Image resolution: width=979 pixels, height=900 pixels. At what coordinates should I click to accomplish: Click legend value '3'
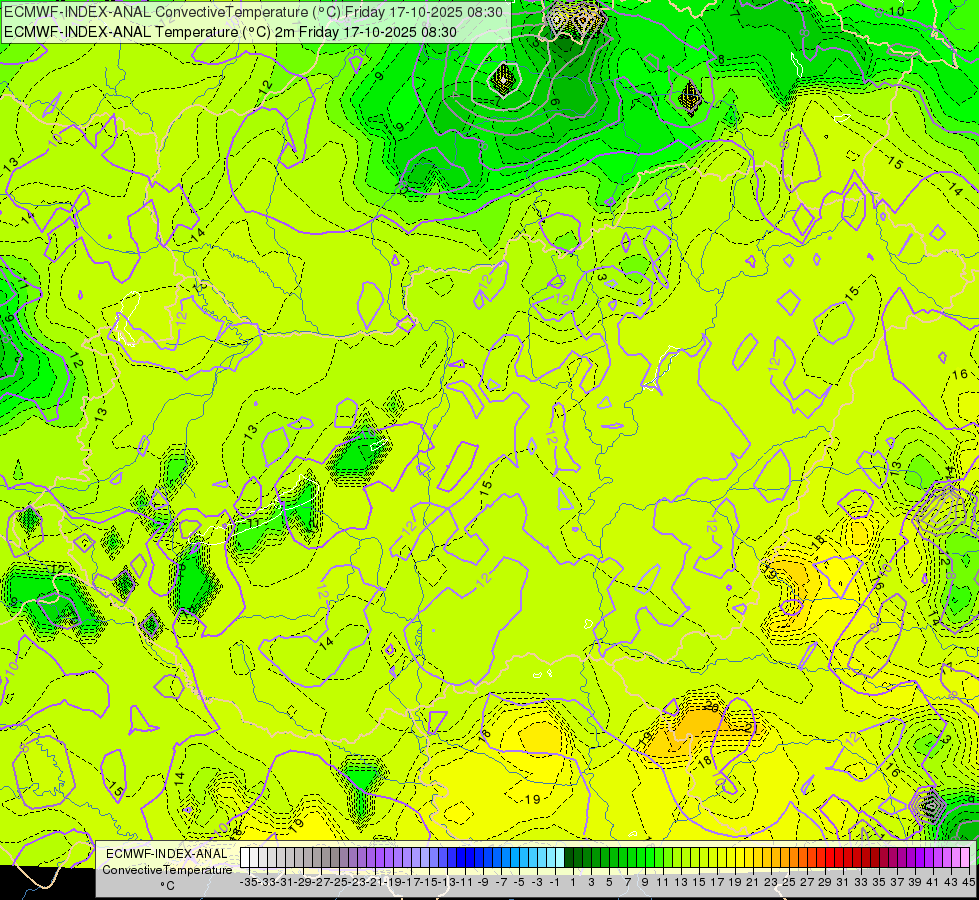[591, 883]
